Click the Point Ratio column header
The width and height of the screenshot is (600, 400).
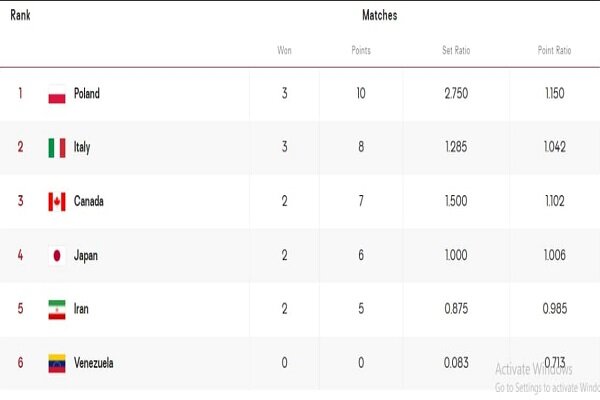click(554, 50)
